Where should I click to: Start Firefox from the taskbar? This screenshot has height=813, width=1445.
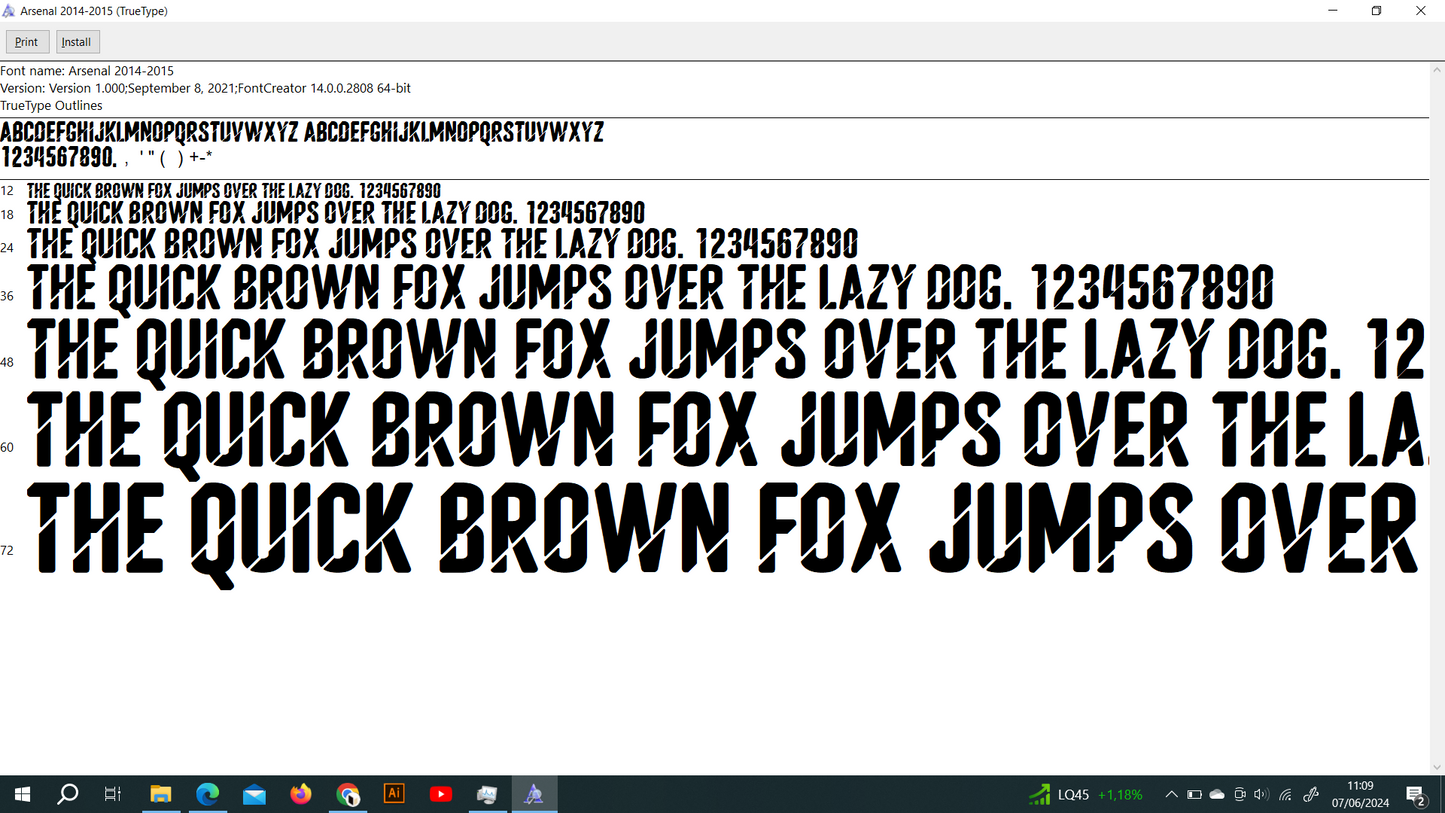pyautogui.click(x=301, y=793)
